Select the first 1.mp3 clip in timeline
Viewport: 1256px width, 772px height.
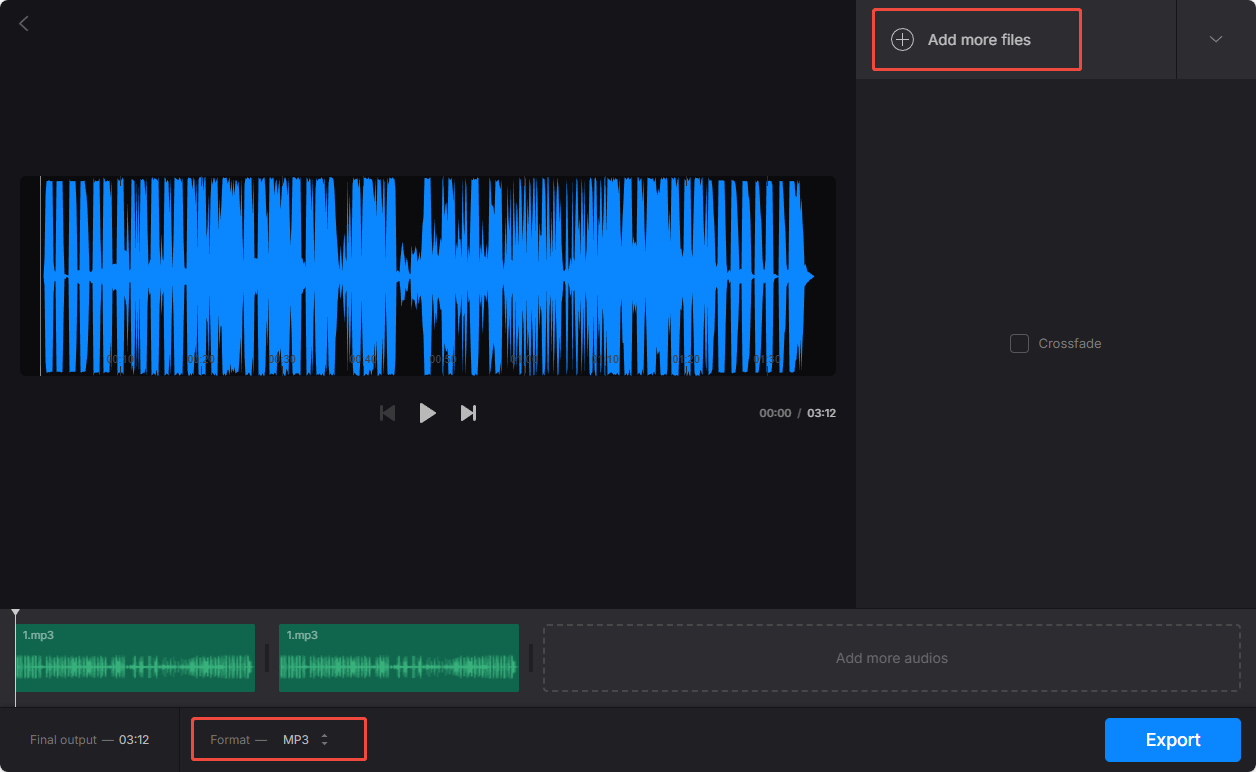[x=135, y=658]
